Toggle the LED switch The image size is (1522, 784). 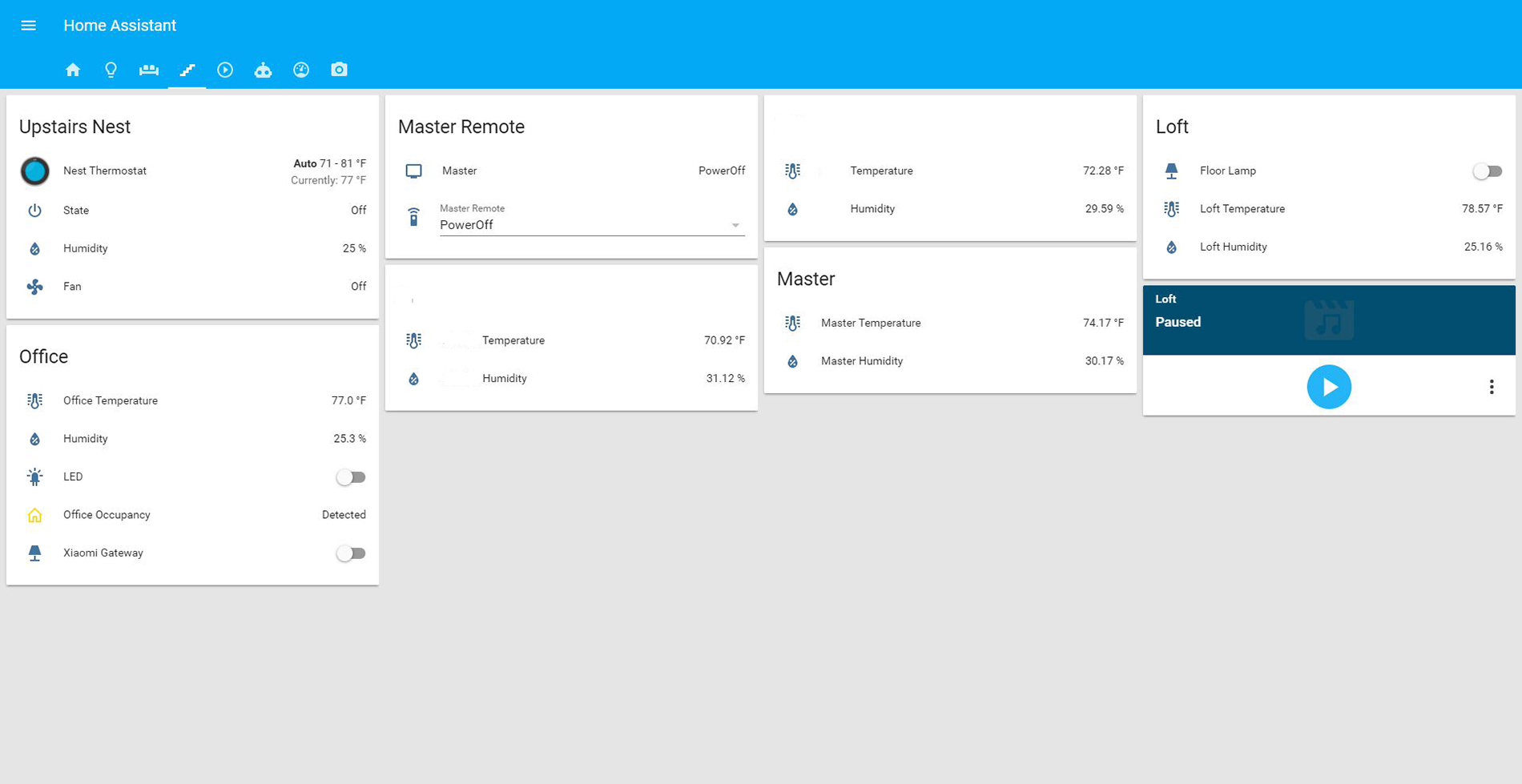[351, 477]
